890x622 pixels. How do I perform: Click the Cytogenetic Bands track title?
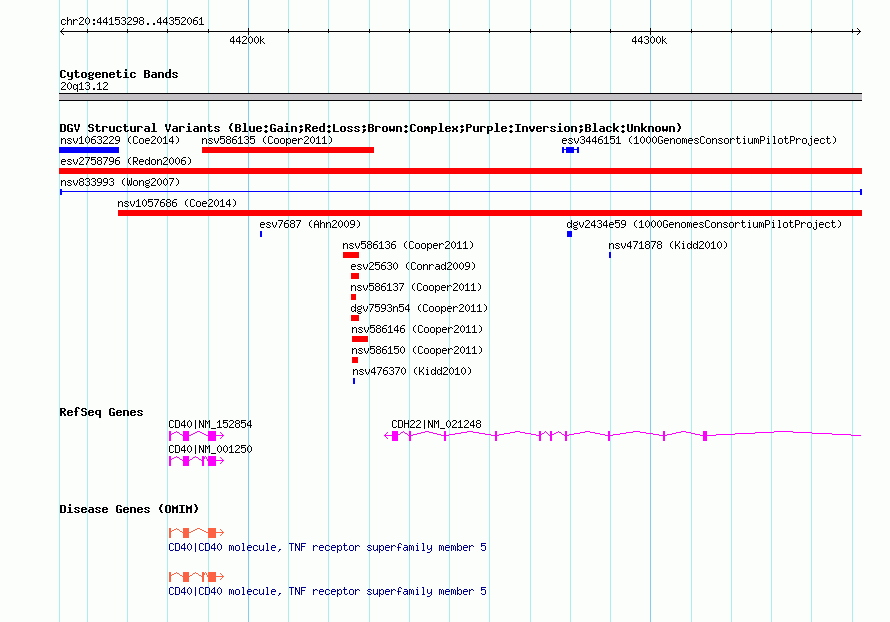click(119, 74)
